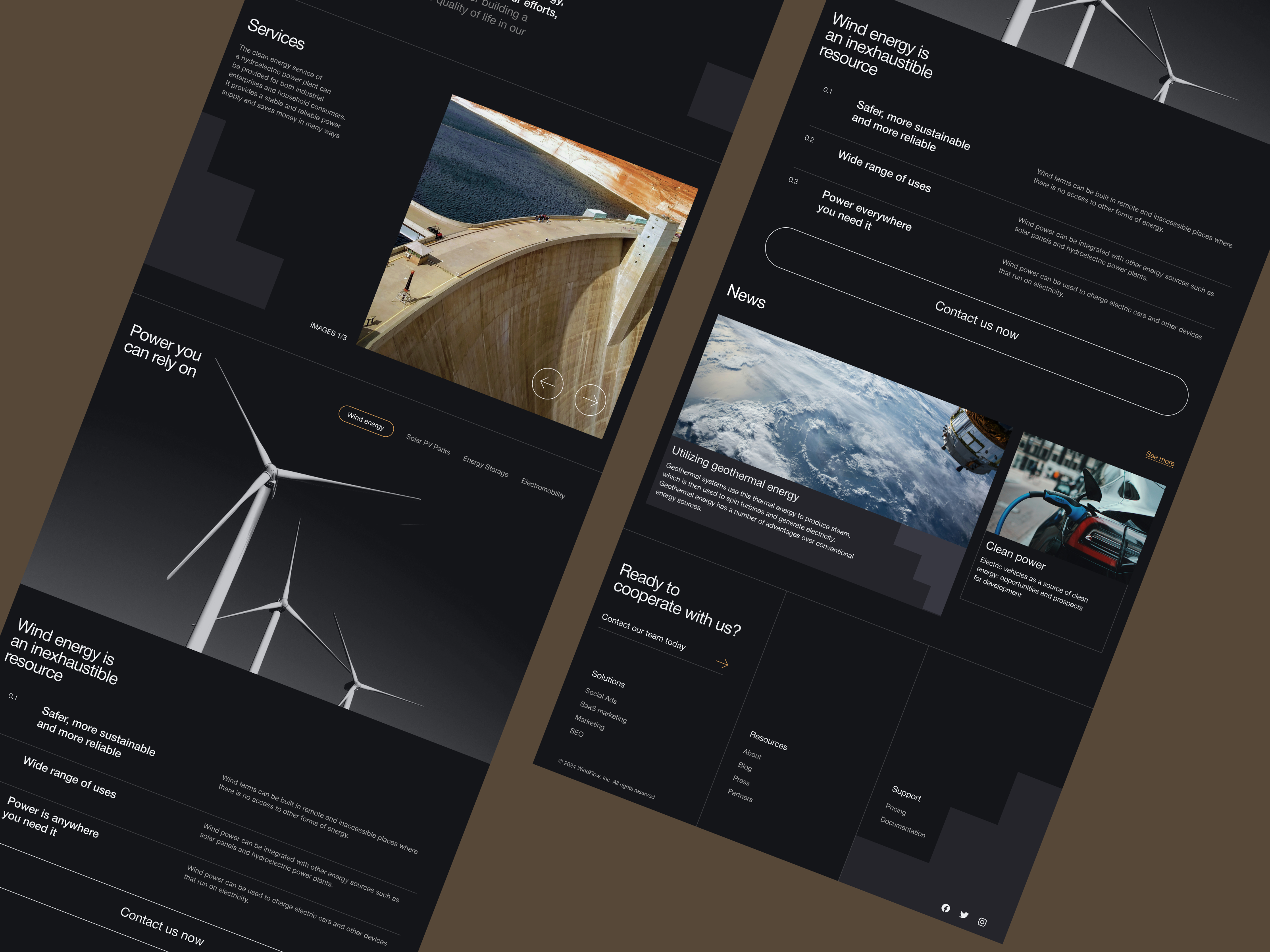1270x952 pixels.
Task: Open the Instagram social icon
Action: (982, 922)
